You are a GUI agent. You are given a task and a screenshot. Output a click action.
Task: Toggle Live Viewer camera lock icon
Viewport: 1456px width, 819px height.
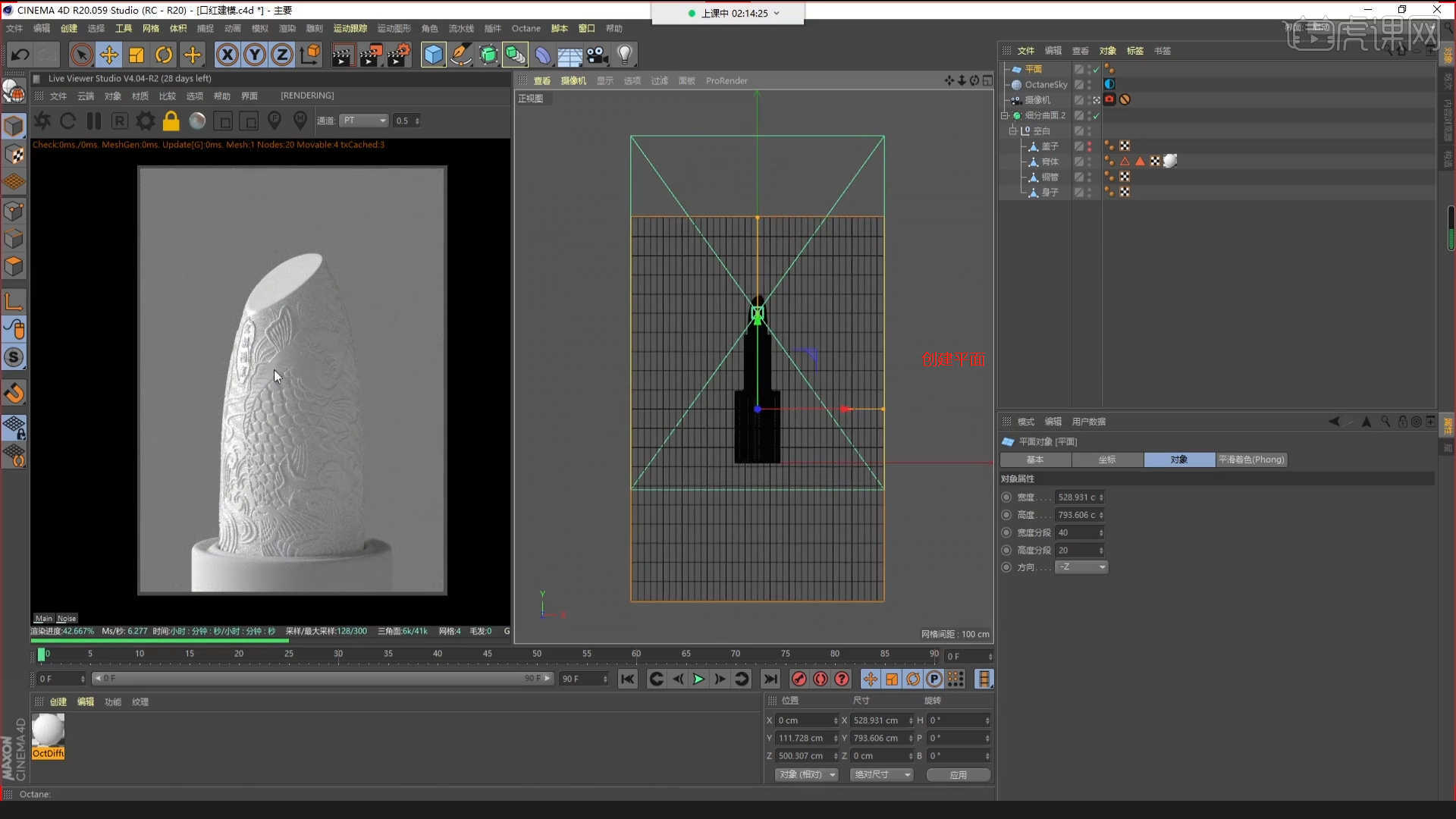click(x=171, y=121)
